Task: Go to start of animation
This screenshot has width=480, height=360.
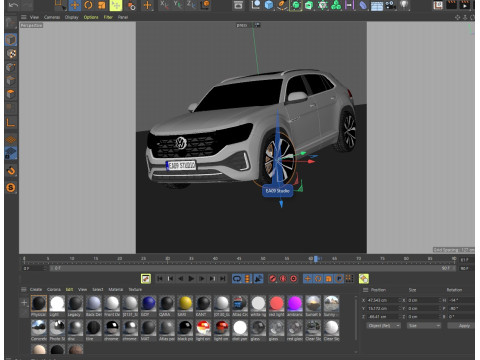Action: pyautogui.click(x=160, y=279)
